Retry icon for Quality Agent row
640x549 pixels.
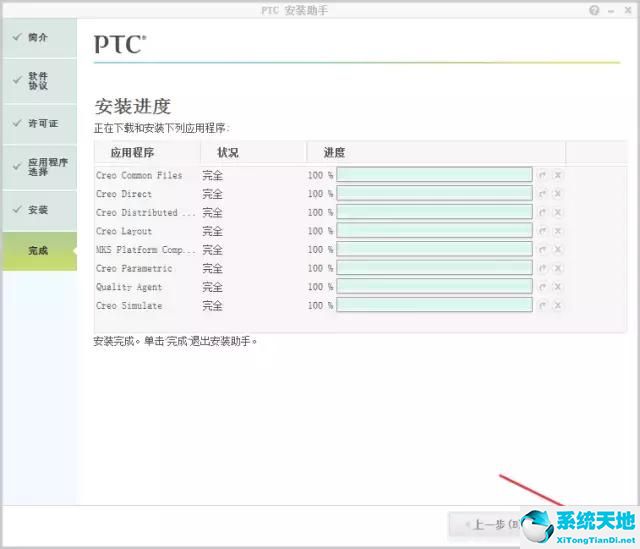pos(542,287)
